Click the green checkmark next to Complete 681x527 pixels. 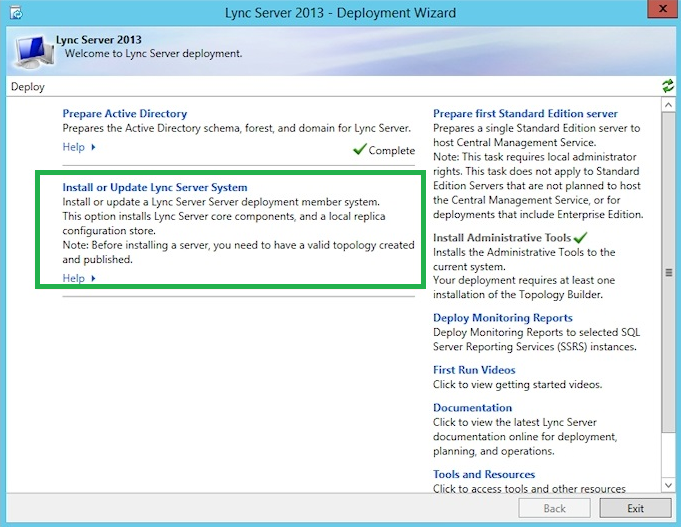coord(360,149)
